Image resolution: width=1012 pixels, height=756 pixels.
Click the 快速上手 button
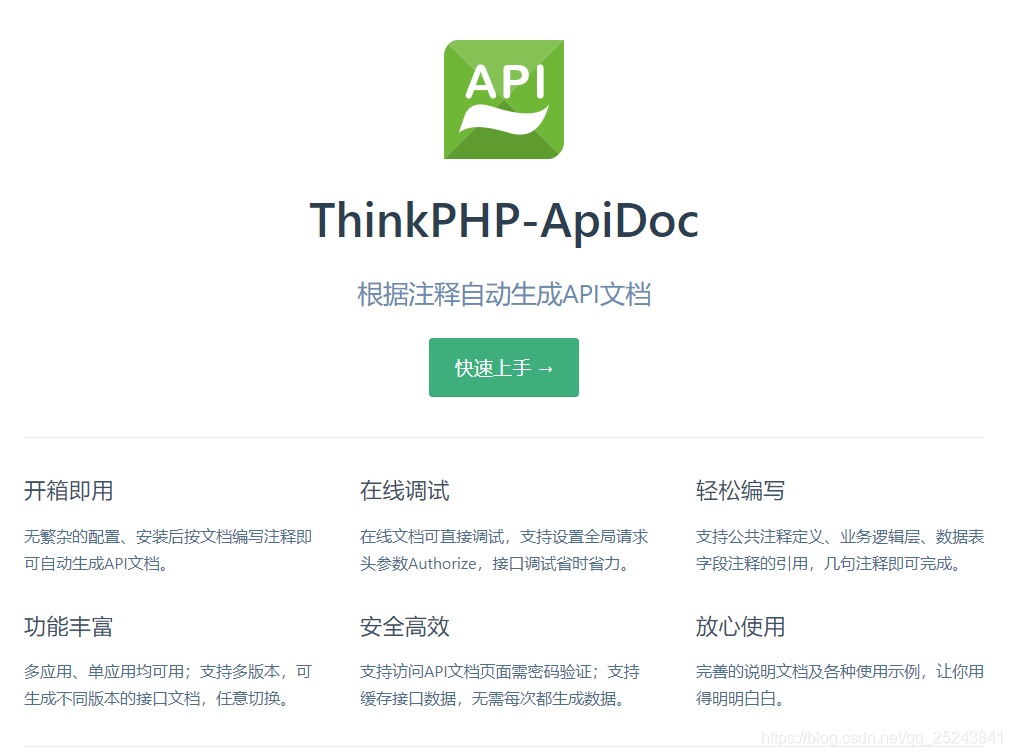tap(504, 367)
